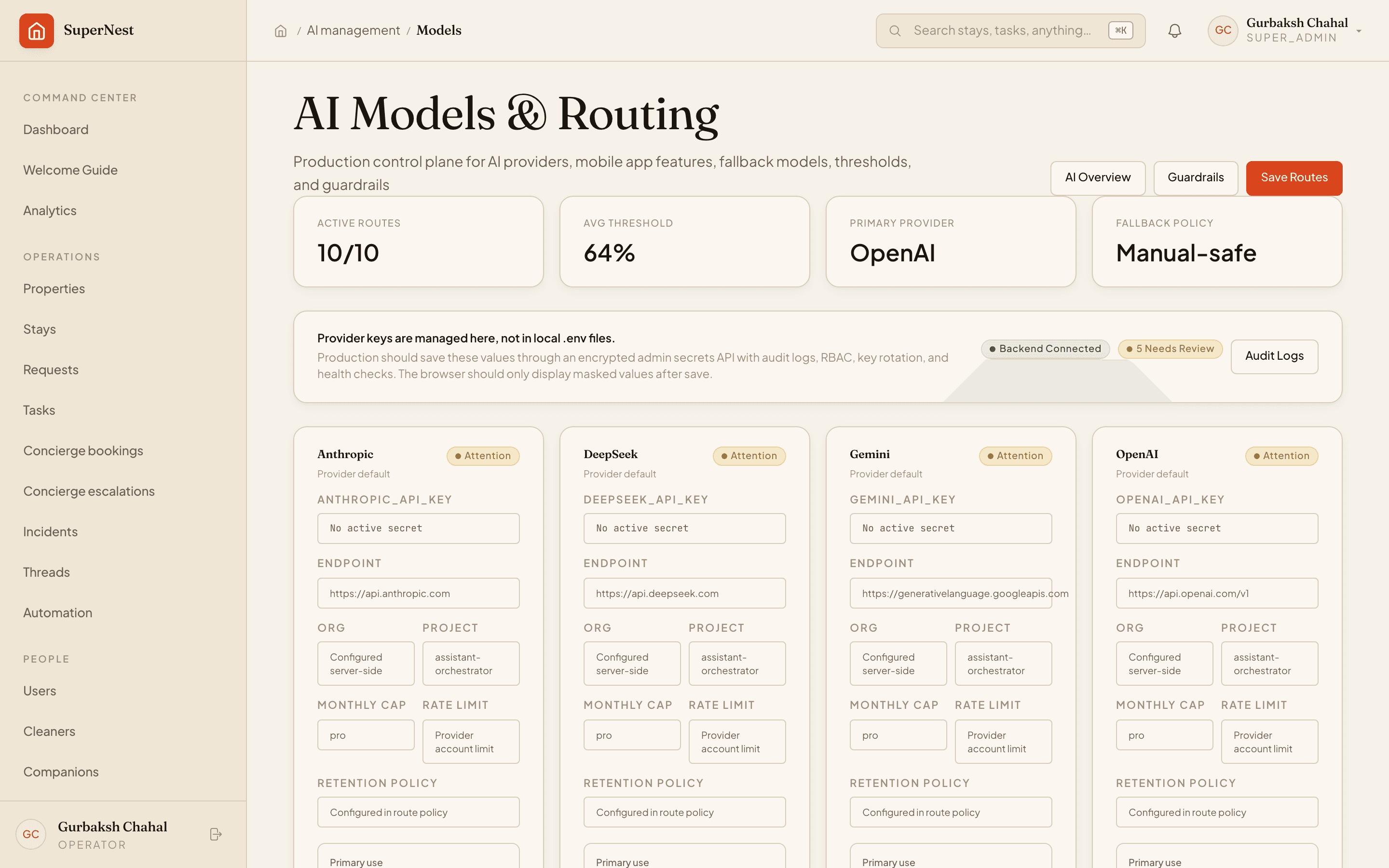Focus ANTHROPIC_API_KEY secret field
Image resolution: width=1389 pixels, height=868 pixels.
pyautogui.click(x=419, y=528)
